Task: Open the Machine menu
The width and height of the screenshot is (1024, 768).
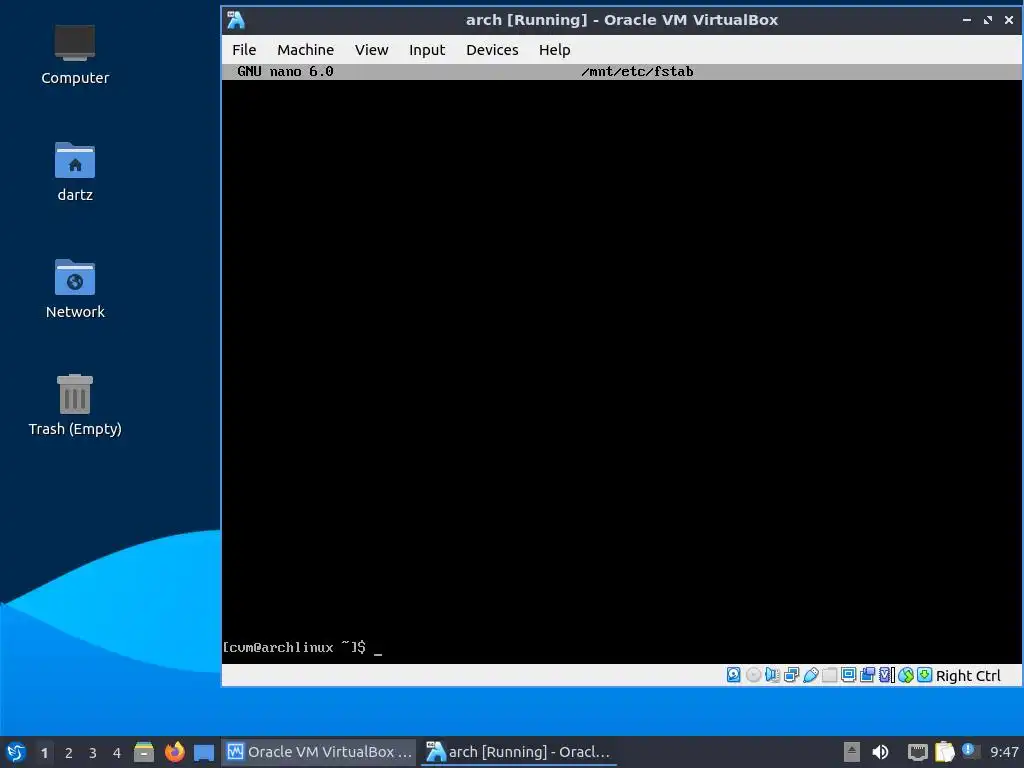Action: point(305,50)
